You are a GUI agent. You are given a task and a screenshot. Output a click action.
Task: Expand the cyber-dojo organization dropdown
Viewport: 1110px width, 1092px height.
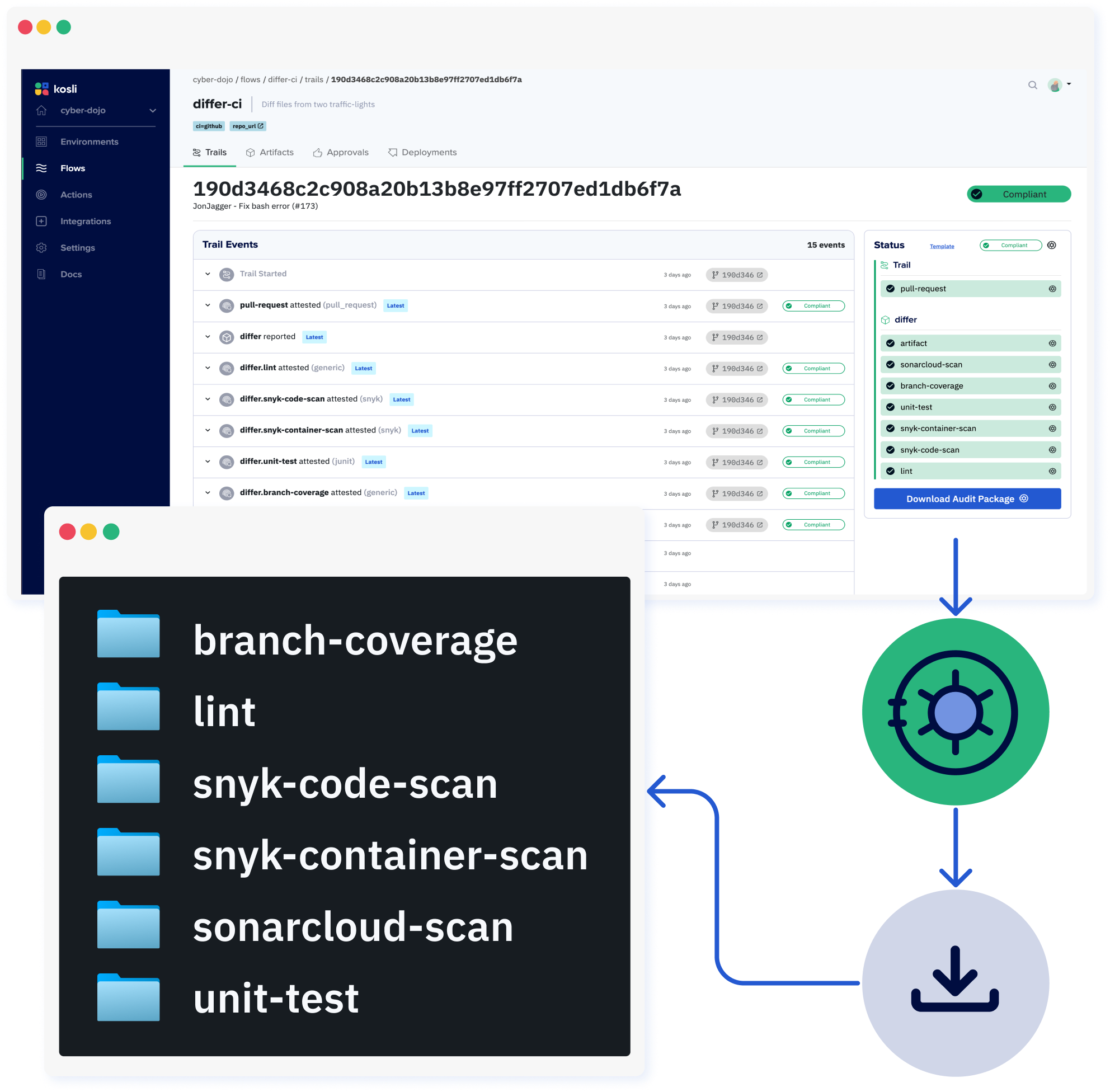(x=152, y=110)
